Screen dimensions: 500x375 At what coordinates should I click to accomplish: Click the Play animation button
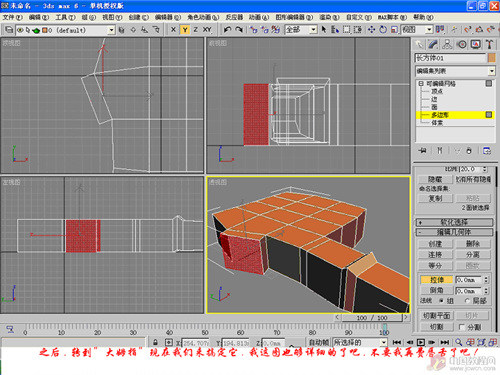[x=421, y=342]
